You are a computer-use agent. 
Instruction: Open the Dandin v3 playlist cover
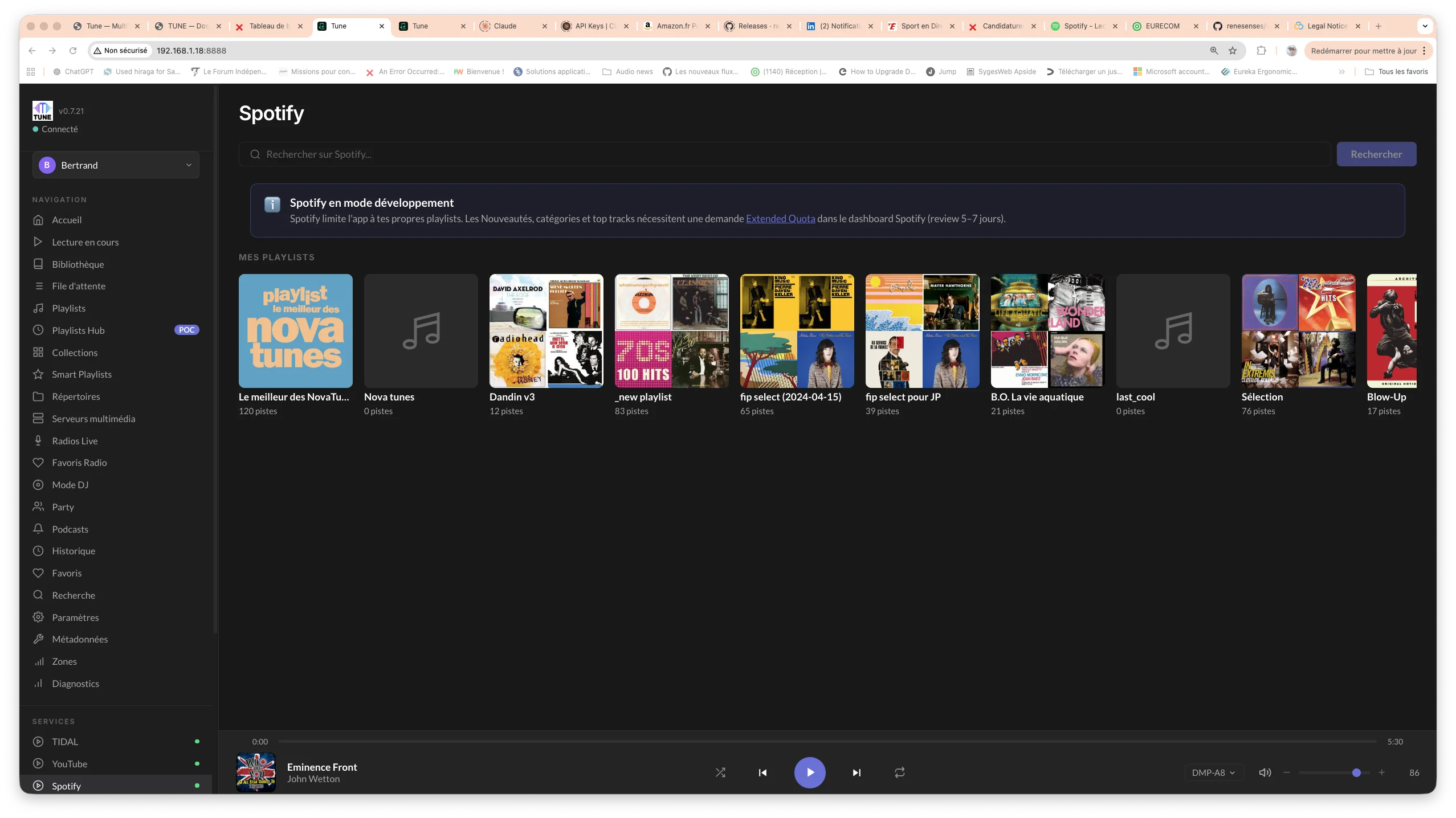click(546, 331)
